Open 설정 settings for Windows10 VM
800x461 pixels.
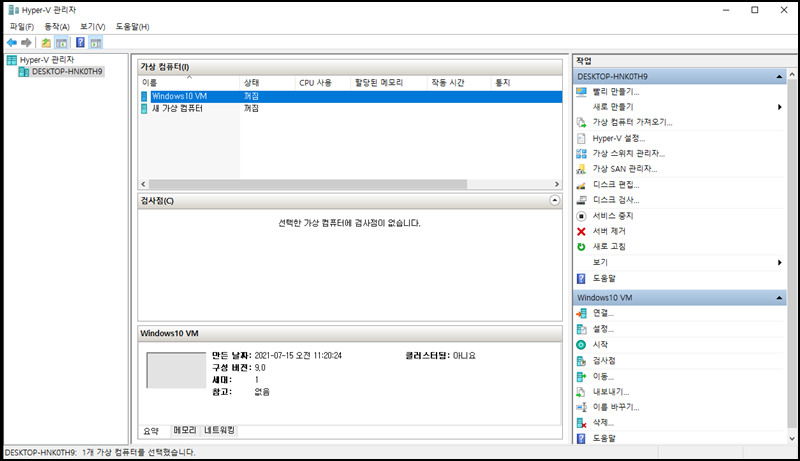pos(603,329)
